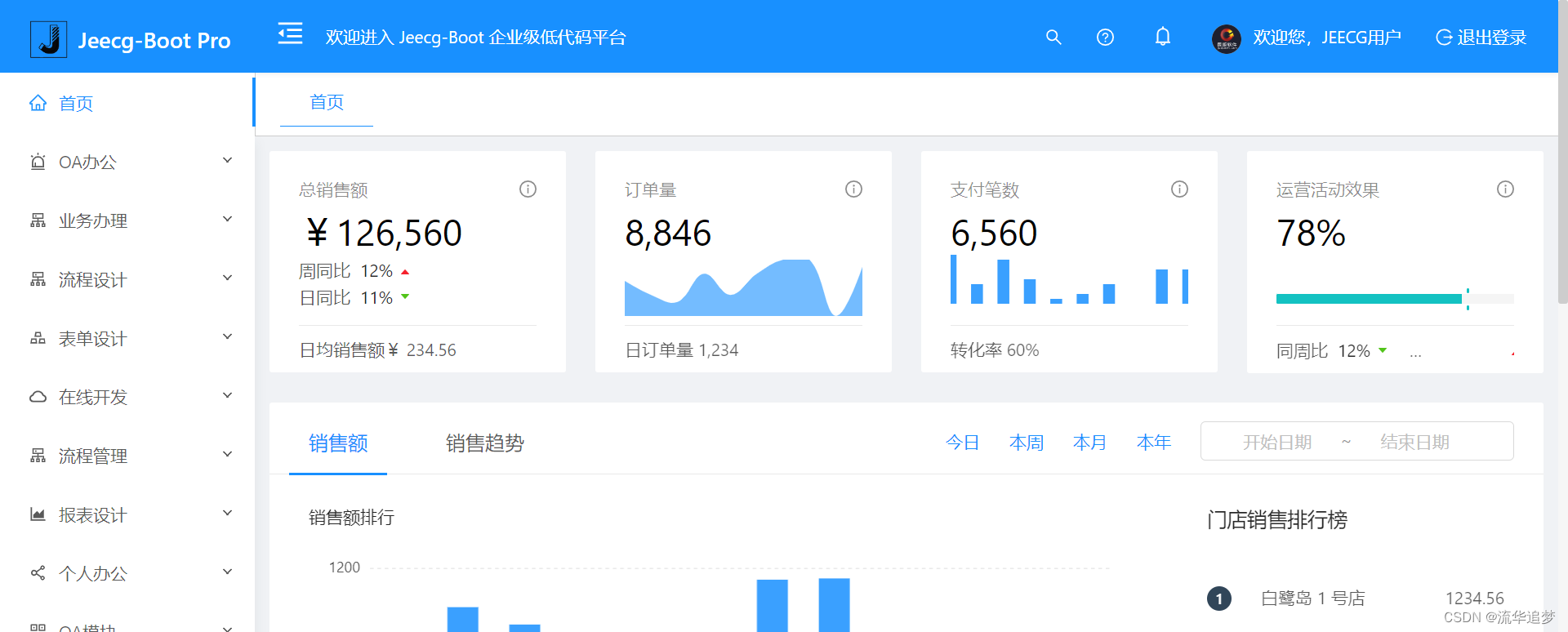The width and height of the screenshot is (1568, 632).
Task: Expand the OA办公 menu chevron
Action: 228,161
